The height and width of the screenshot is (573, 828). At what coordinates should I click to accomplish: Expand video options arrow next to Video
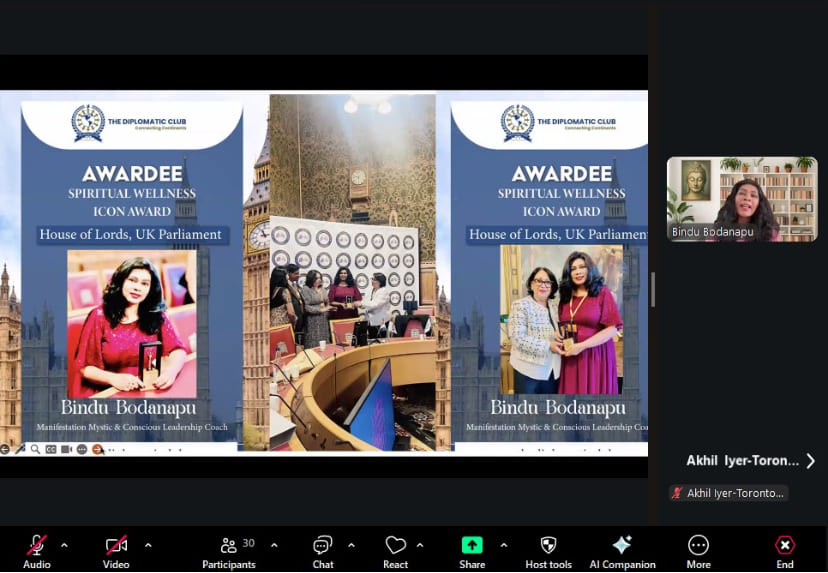pyautogui.click(x=148, y=545)
